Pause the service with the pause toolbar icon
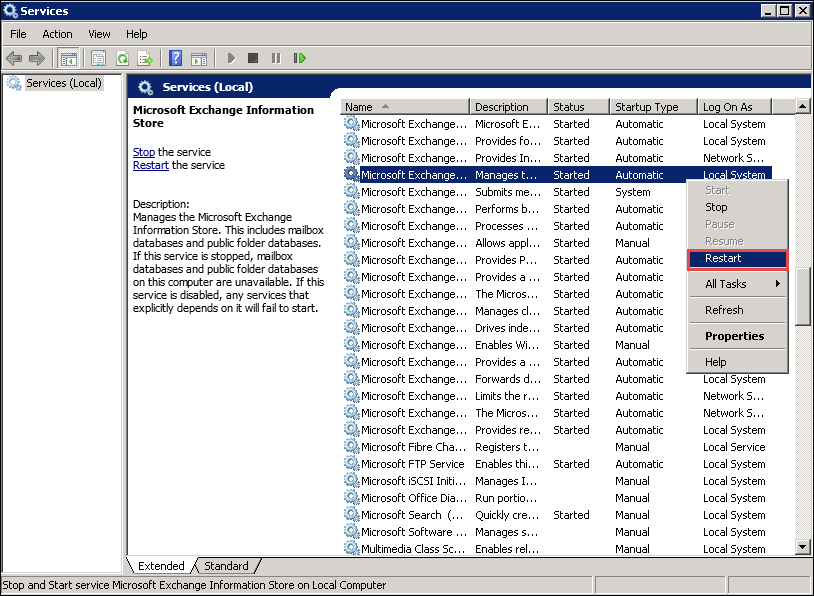The width and height of the screenshot is (814, 596). (x=276, y=58)
